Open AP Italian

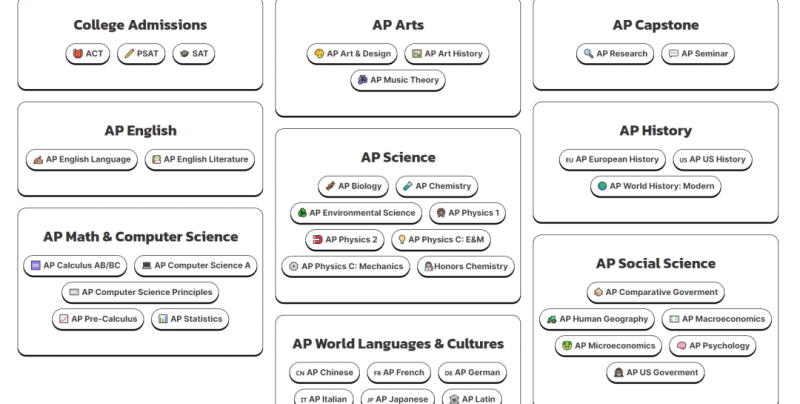click(x=324, y=398)
